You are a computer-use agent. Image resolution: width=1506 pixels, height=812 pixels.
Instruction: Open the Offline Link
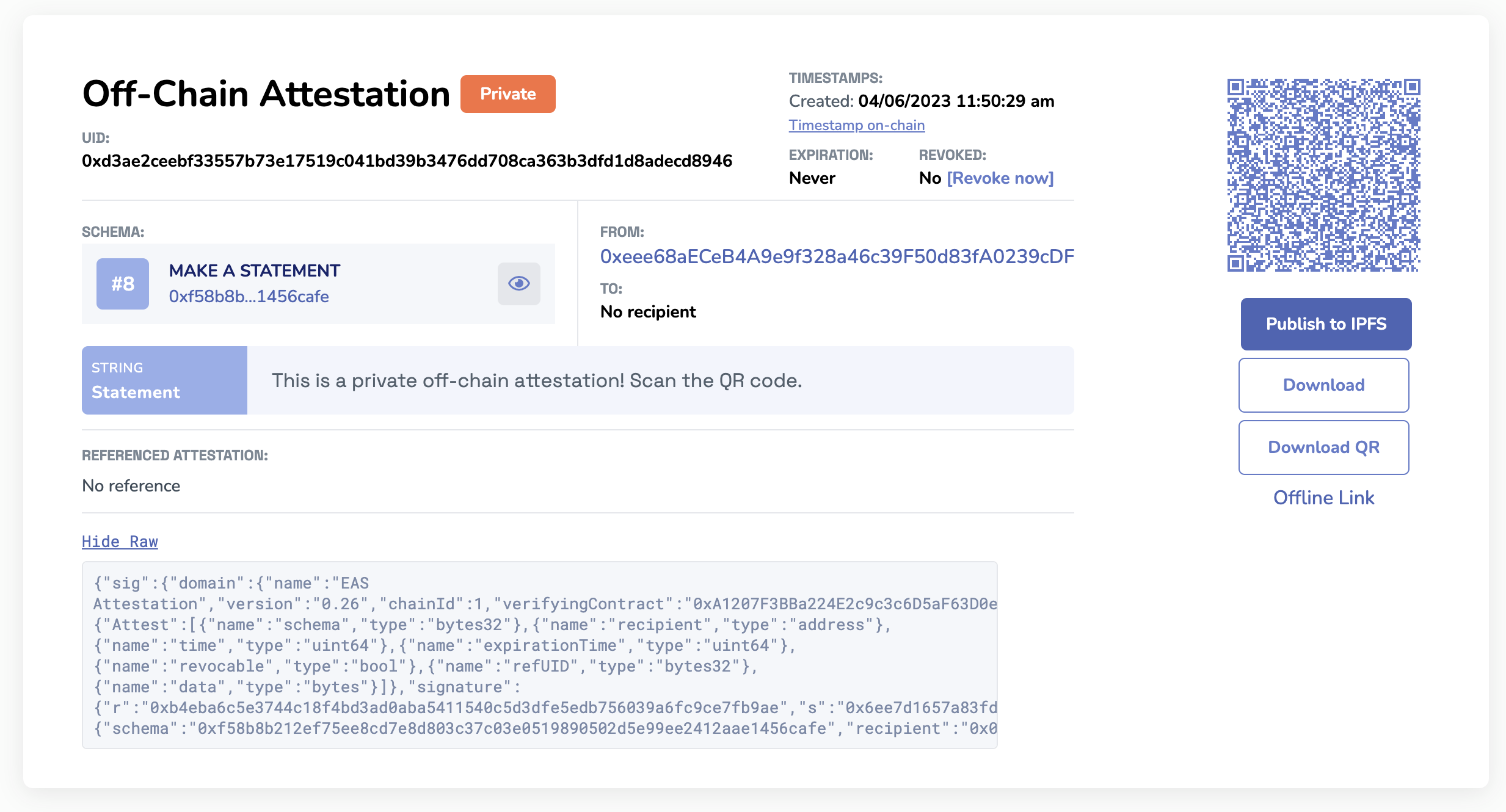tap(1323, 498)
